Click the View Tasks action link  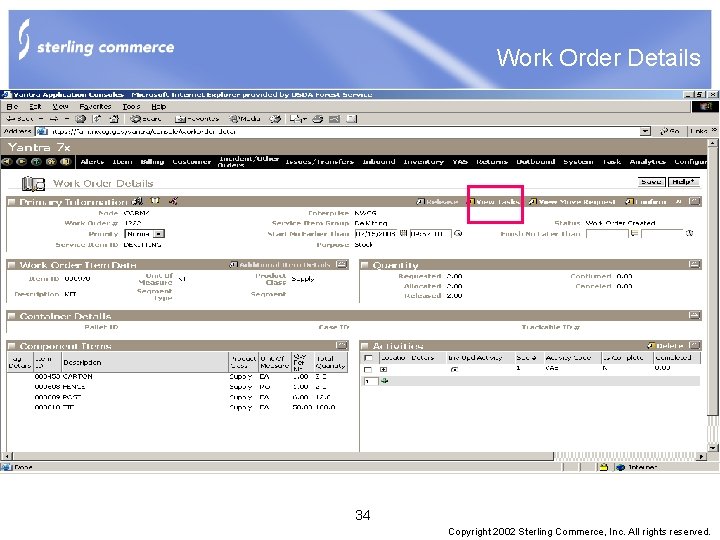495,202
